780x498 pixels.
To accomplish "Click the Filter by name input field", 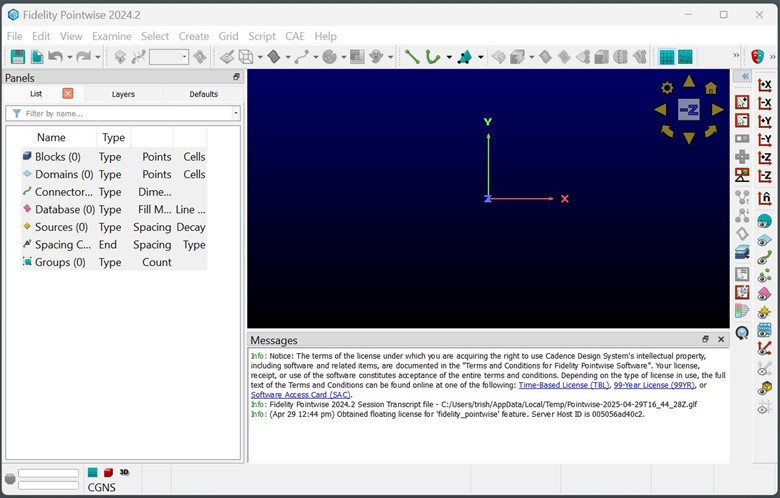I will [123, 113].
